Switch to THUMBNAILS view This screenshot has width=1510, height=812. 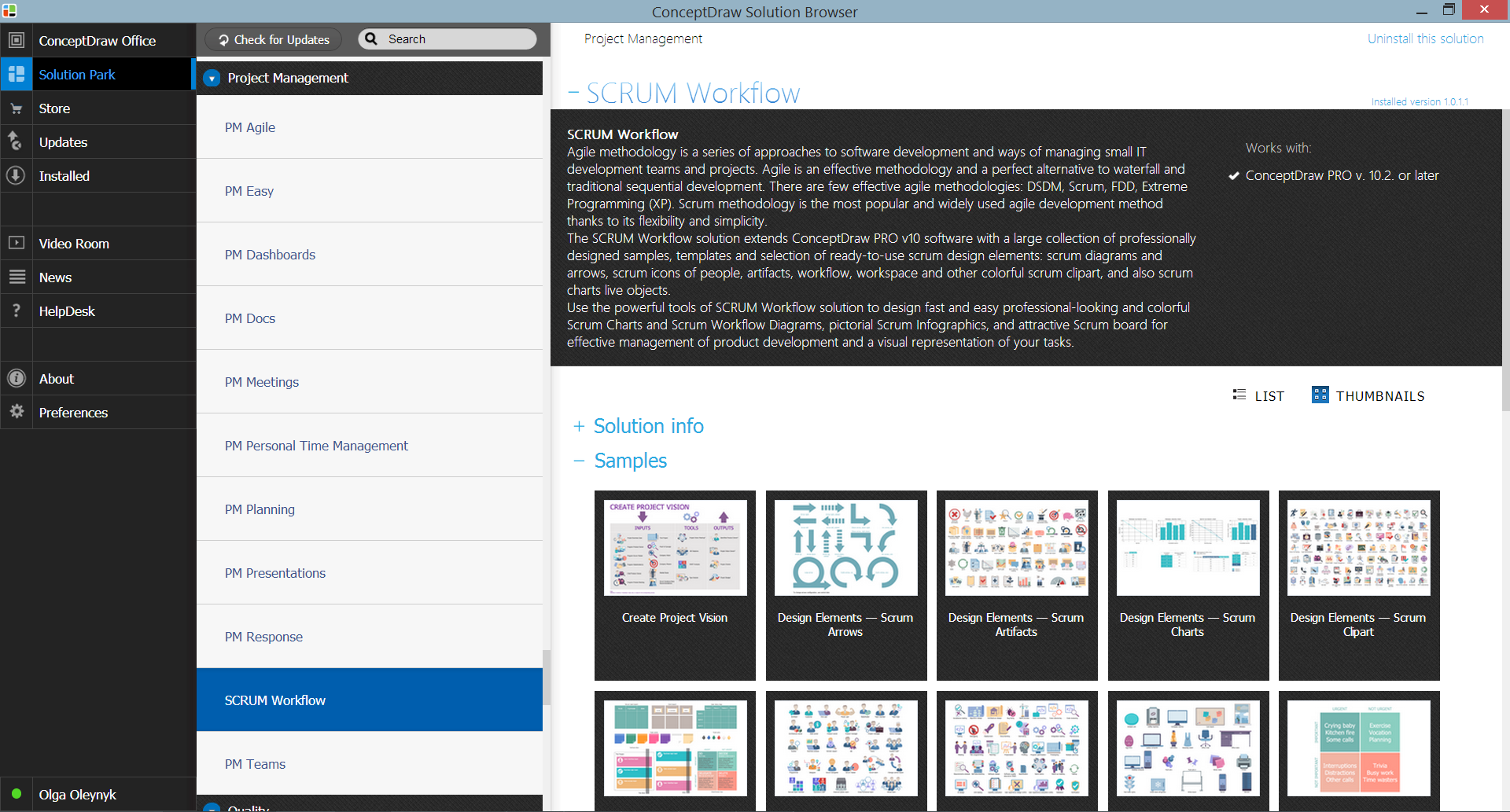click(1368, 395)
